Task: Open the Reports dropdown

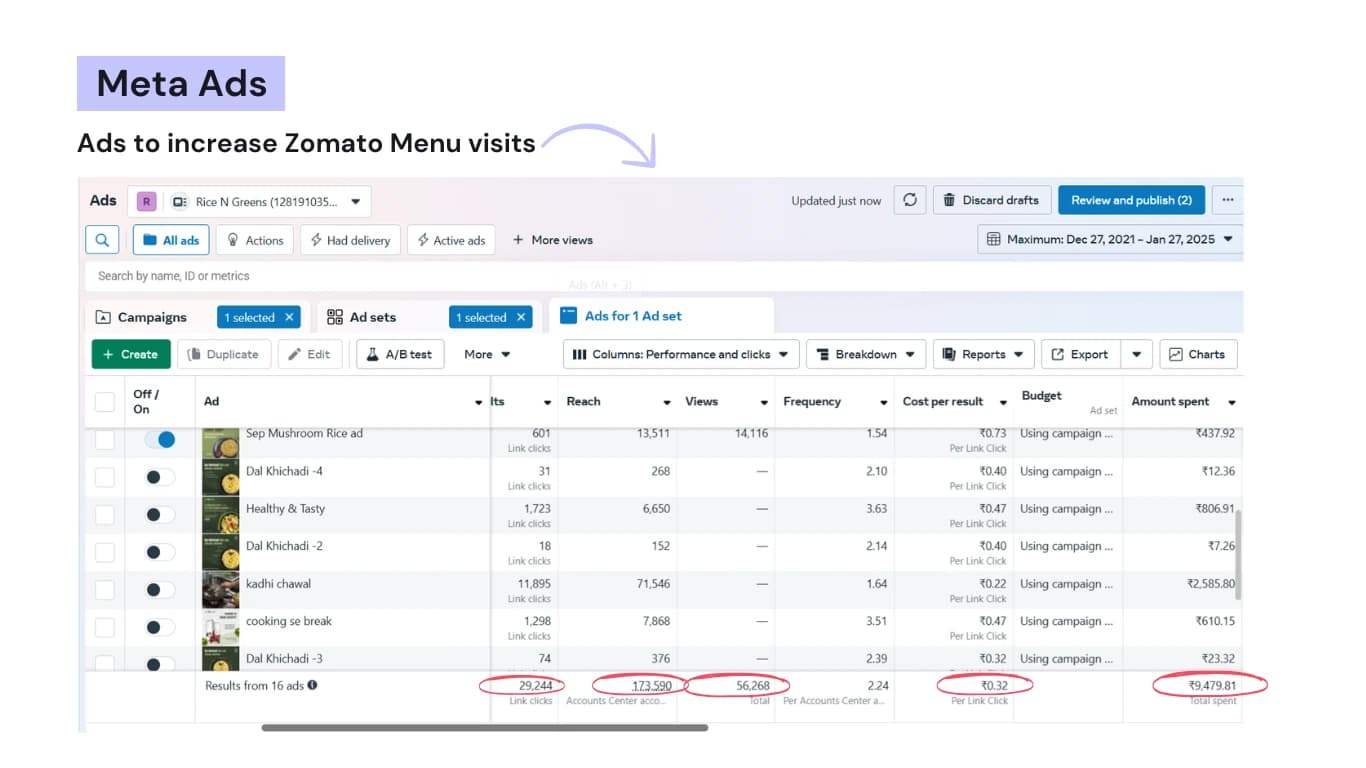Action: click(x=984, y=354)
